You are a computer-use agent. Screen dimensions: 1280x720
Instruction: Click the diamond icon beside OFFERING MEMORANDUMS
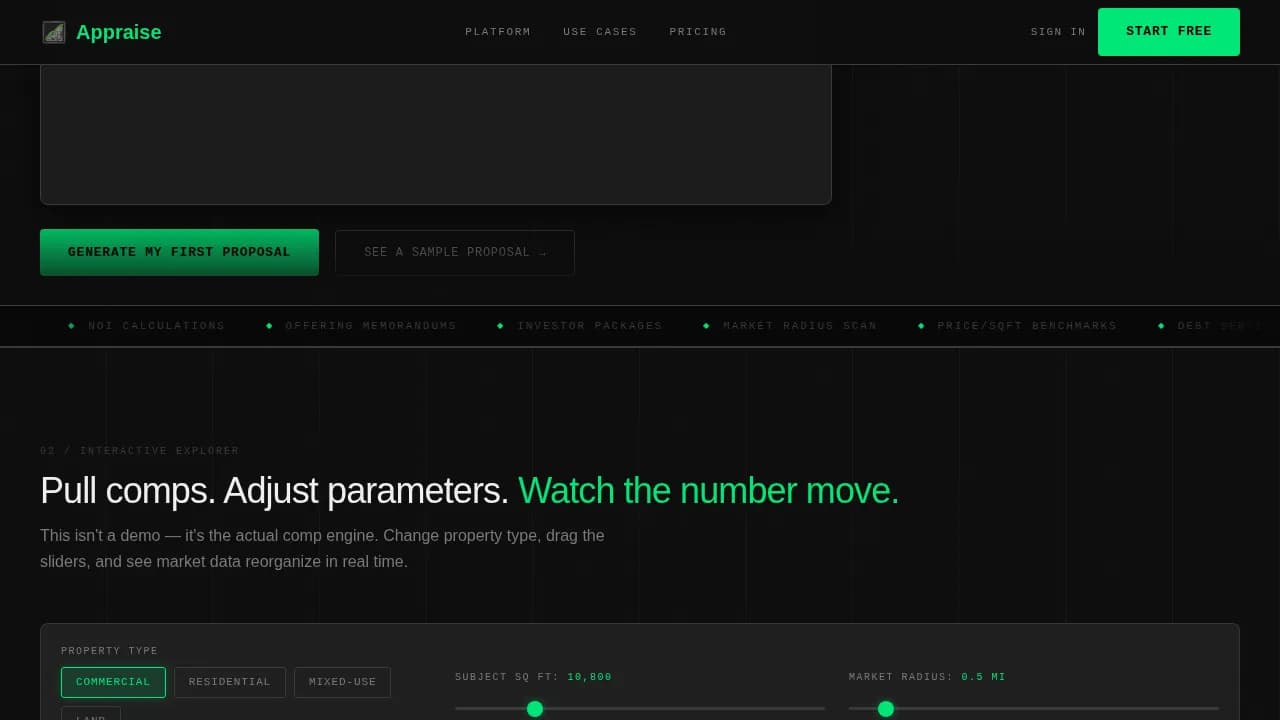pos(269,325)
